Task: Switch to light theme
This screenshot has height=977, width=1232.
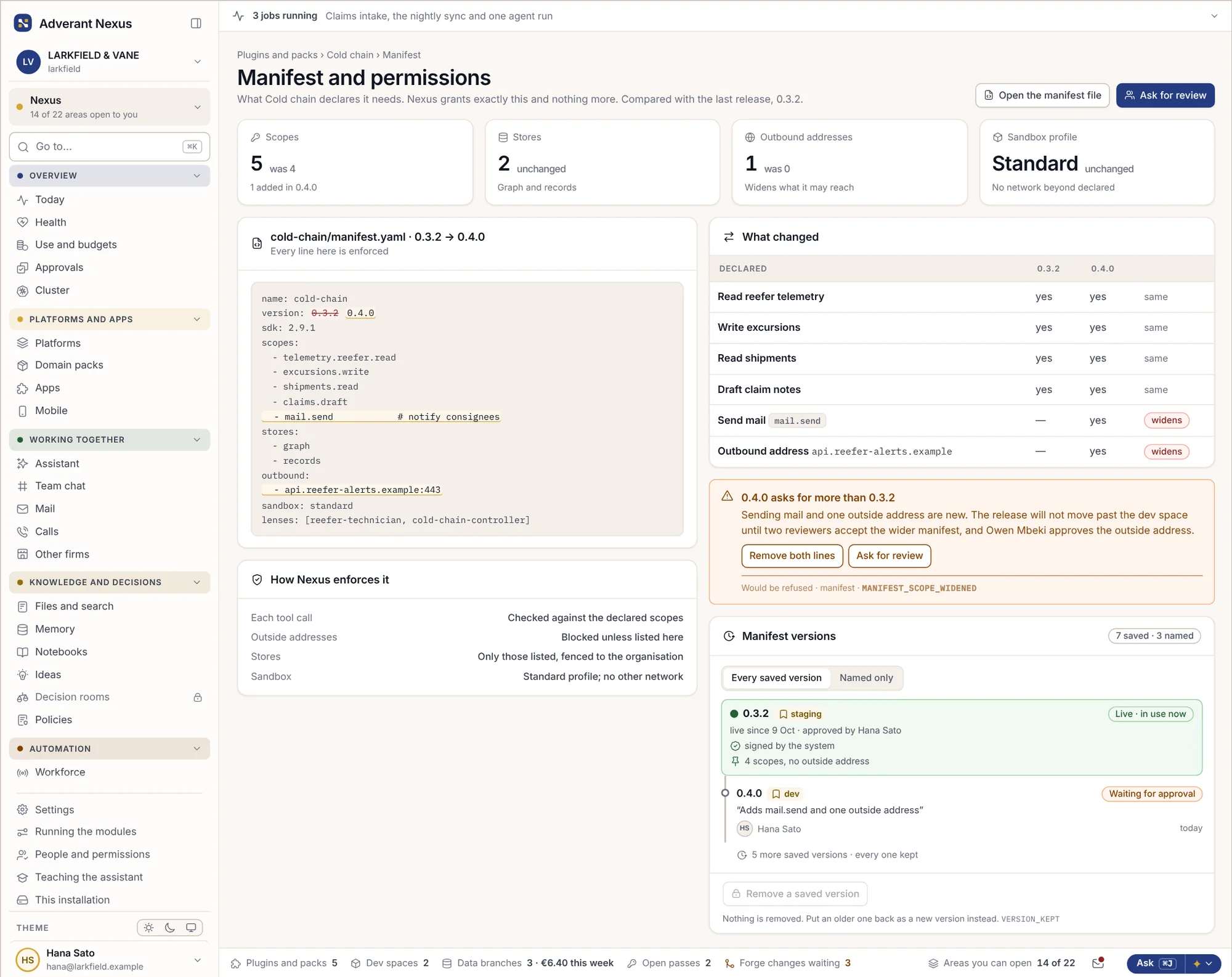Action: pos(149,928)
